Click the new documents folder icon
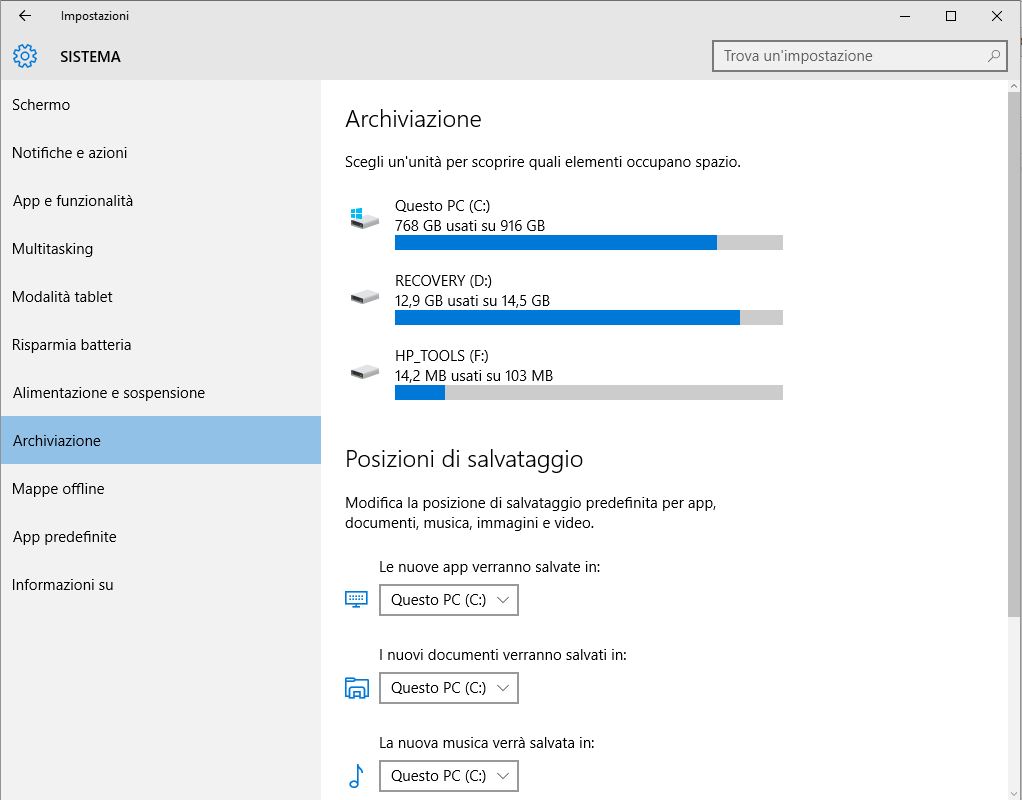Screen dimensions: 1022x800 tap(357, 687)
